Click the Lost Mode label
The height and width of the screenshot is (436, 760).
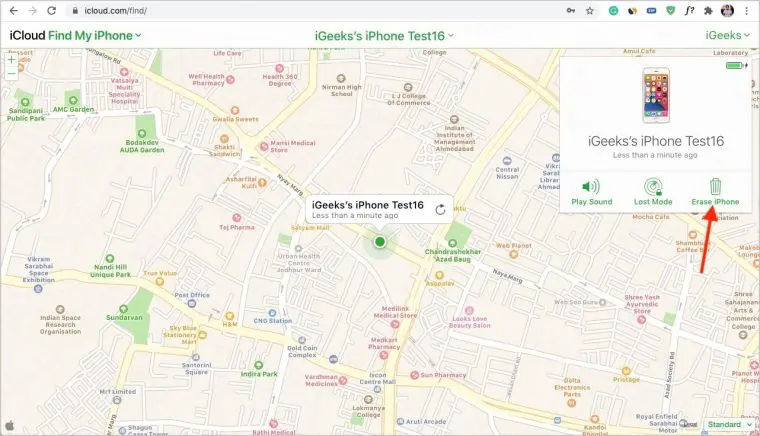pyautogui.click(x=653, y=202)
